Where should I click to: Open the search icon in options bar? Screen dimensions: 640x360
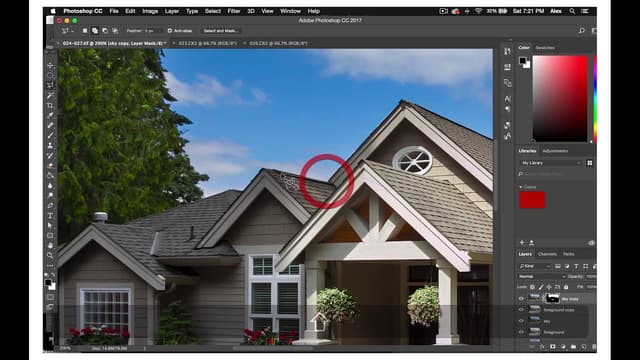coord(582,31)
